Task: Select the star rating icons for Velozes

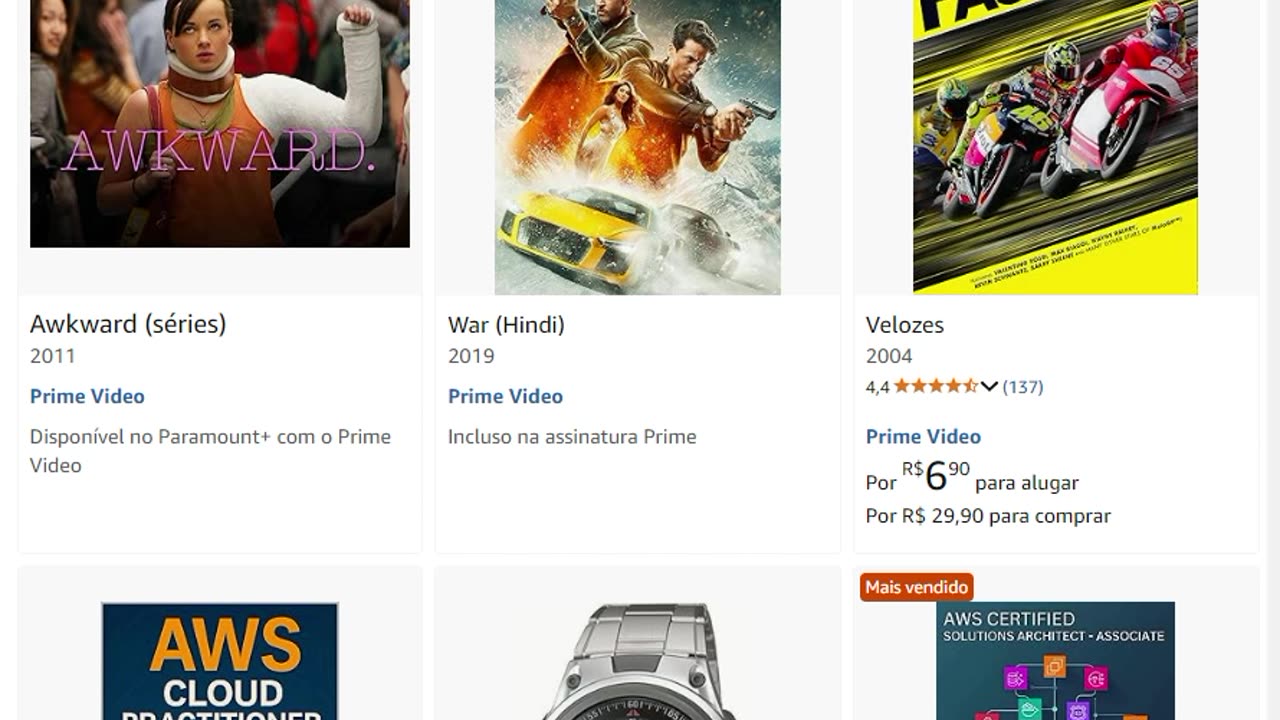Action: tap(936, 386)
